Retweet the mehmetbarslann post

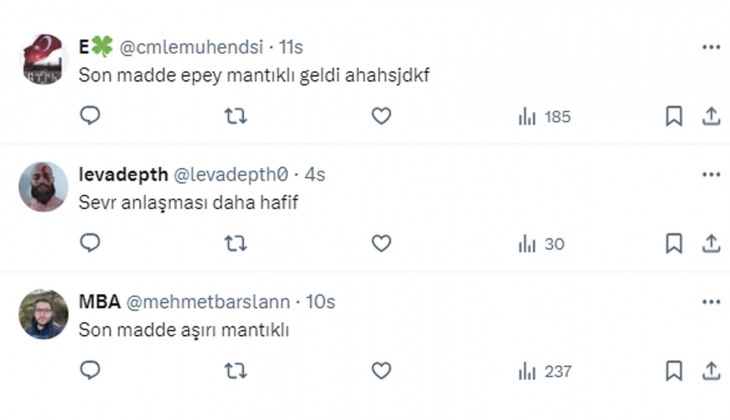(235, 371)
